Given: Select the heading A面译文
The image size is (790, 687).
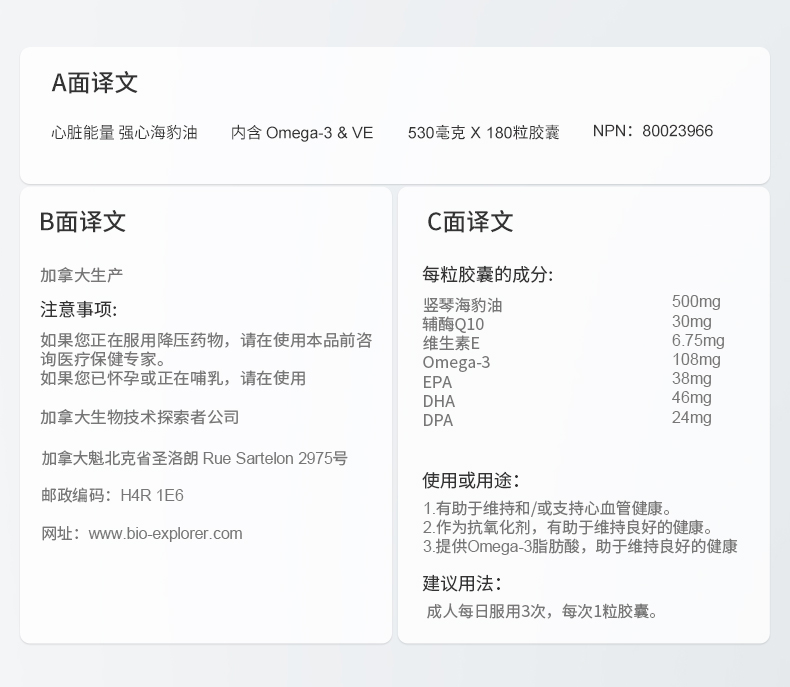Looking at the screenshot, I should (x=95, y=83).
